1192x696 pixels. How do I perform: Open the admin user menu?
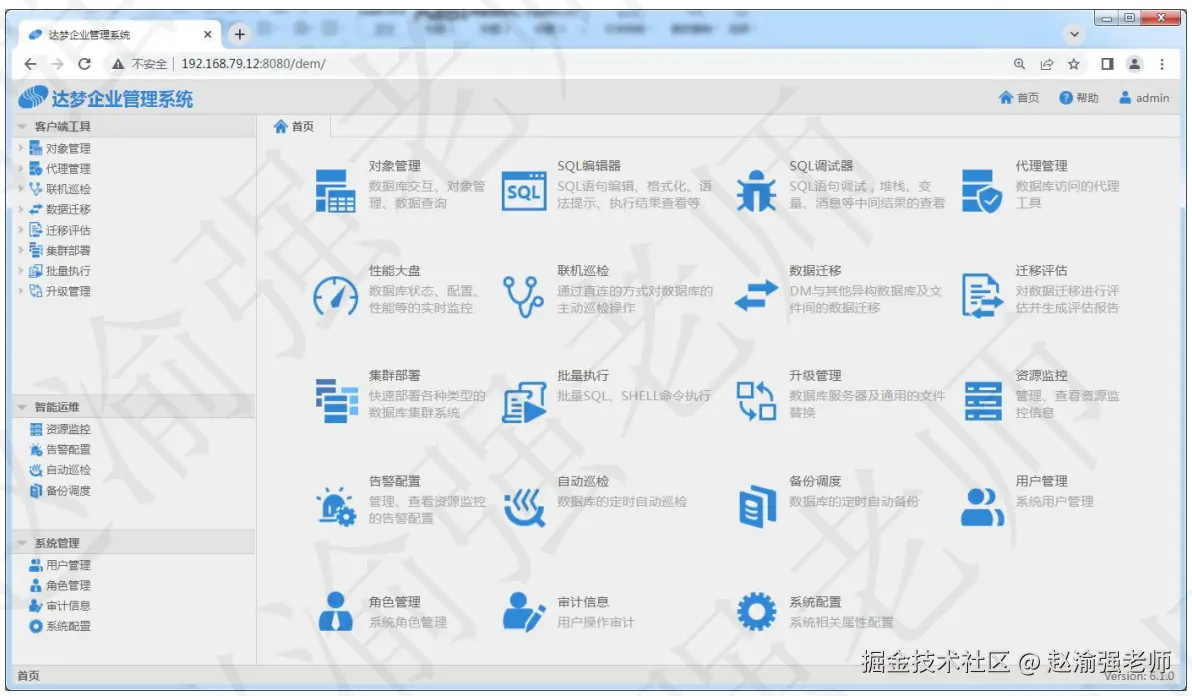coord(1144,98)
